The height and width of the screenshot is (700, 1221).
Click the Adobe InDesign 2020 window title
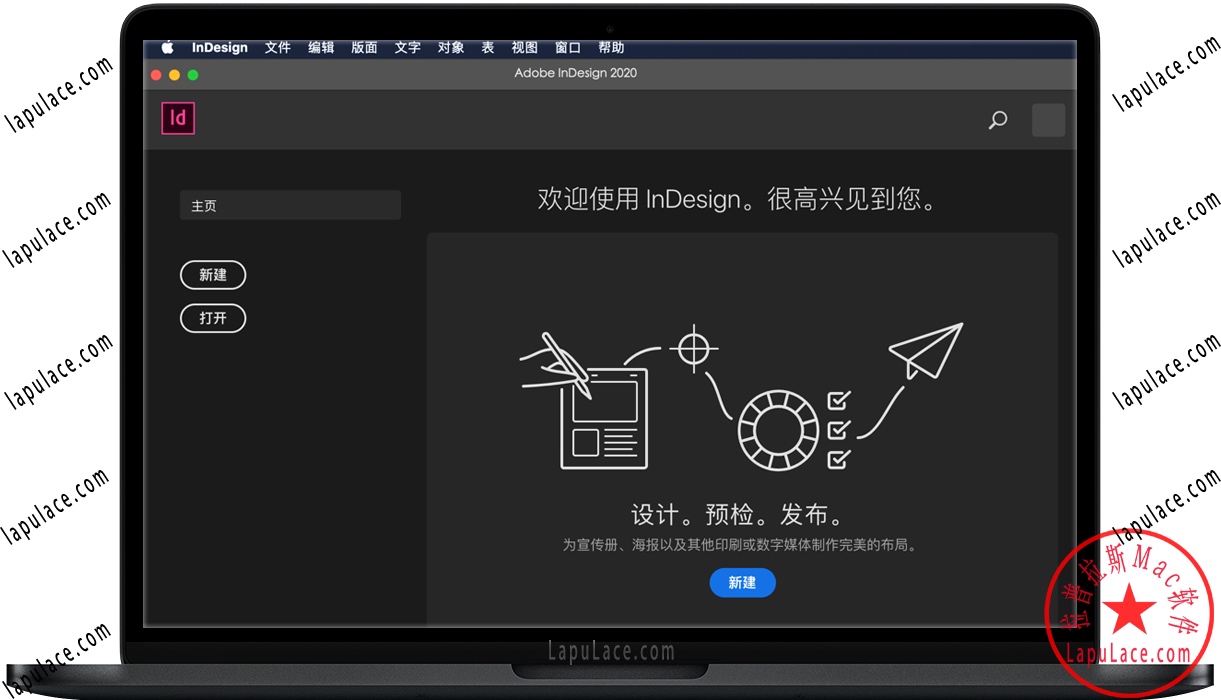click(575, 73)
